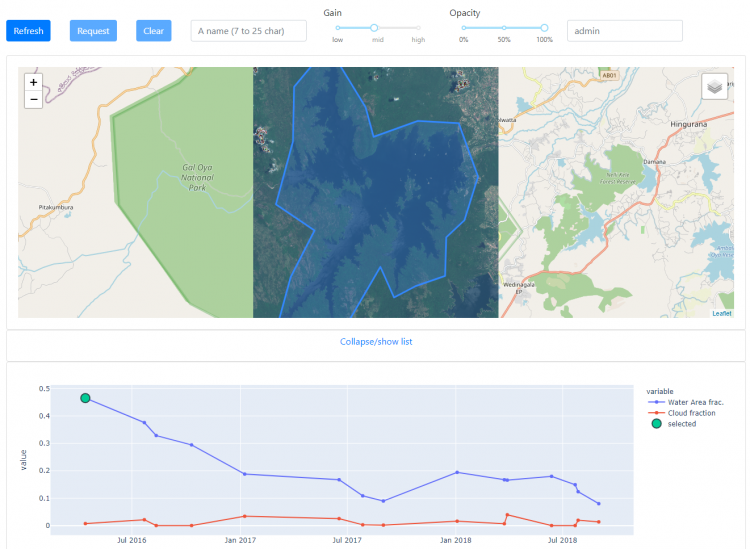Click the green selected marker on chart

(85, 398)
